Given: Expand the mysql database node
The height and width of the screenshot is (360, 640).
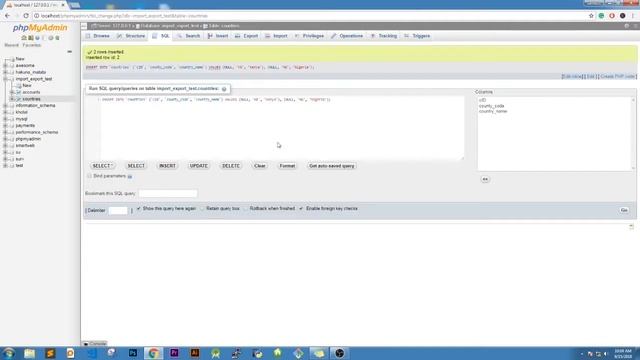Looking at the screenshot, I should pyautogui.click(x=5, y=119).
